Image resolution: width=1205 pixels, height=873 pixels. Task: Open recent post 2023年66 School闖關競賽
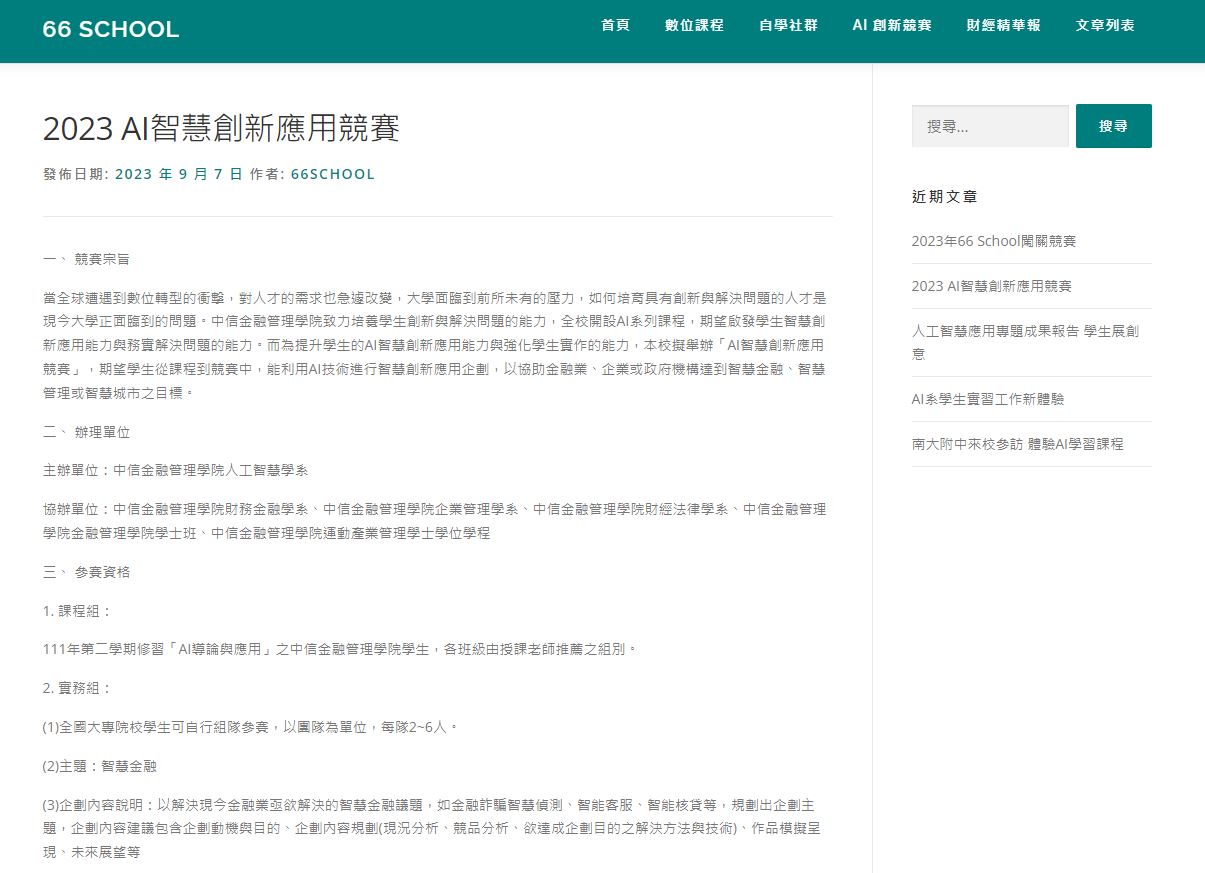point(994,241)
